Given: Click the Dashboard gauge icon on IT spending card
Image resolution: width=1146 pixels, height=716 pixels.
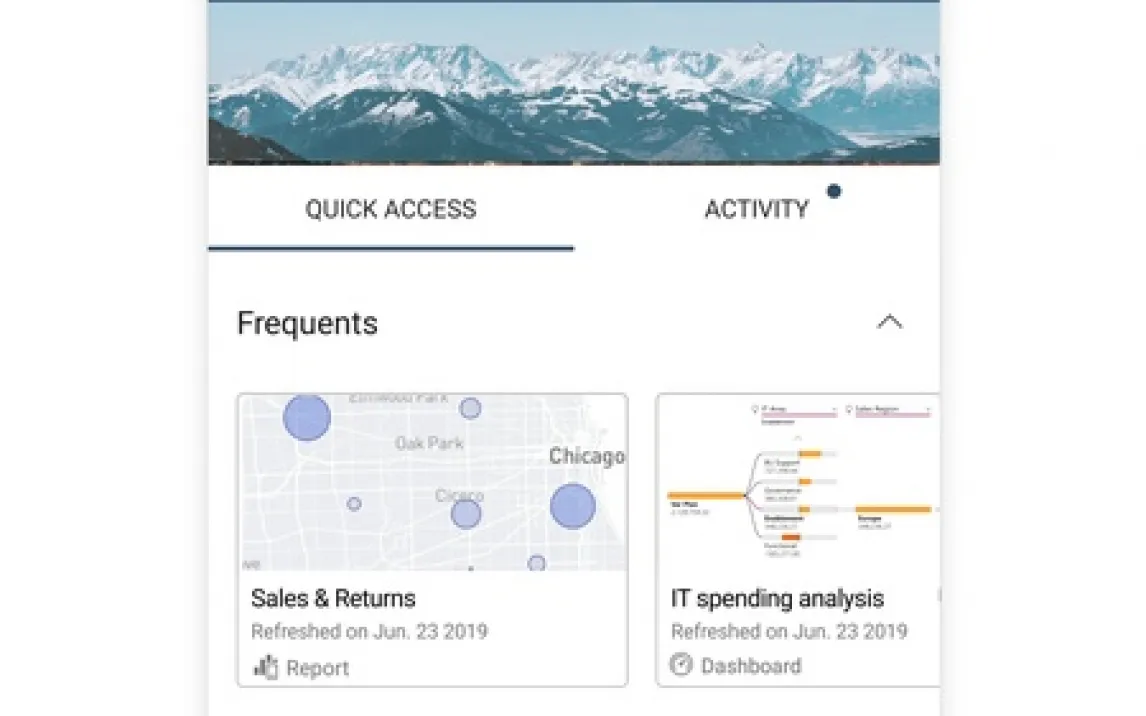Looking at the screenshot, I should [x=681, y=665].
